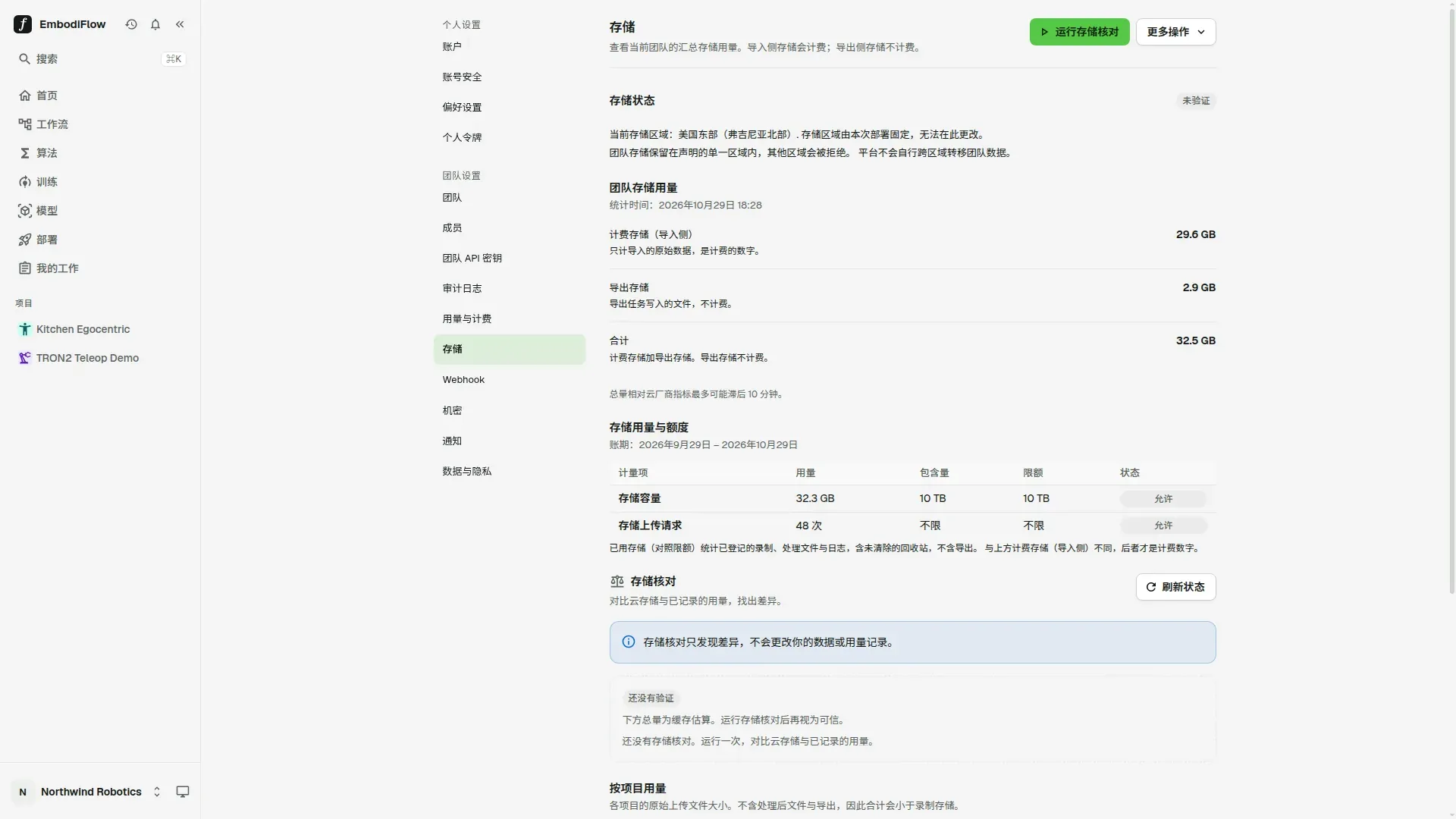Open Kitchen Egocentric project
The image size is (1456, 819).
[100, 329]
